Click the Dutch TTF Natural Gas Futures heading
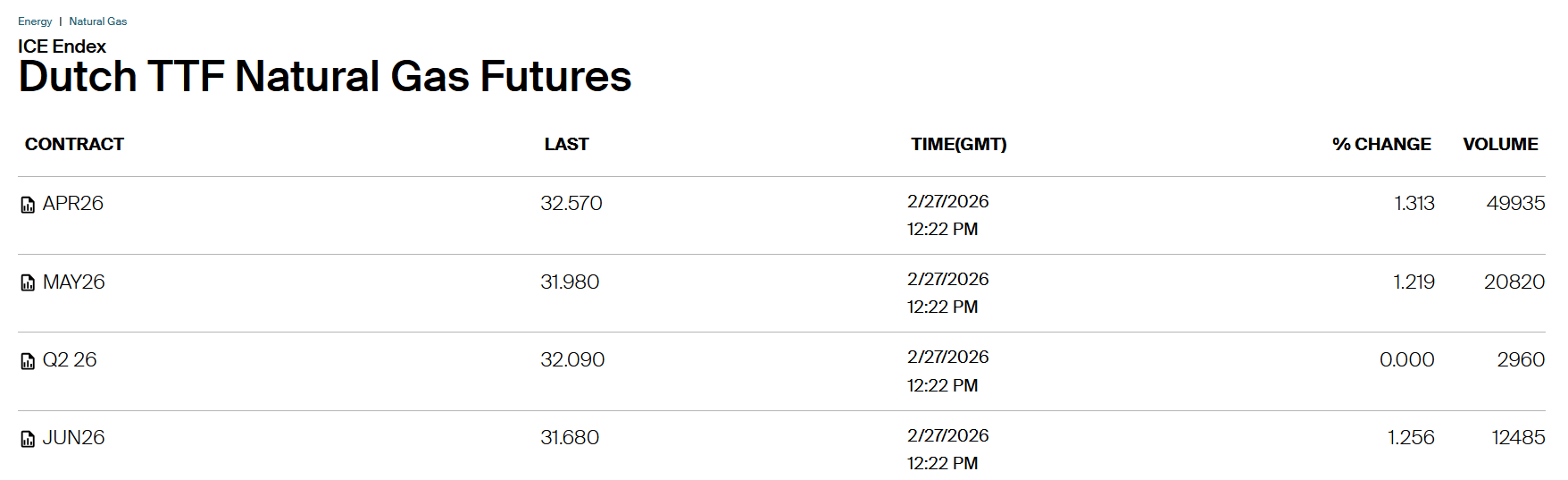The height and width of the screenshot is (480, 1568). [325, 77]
